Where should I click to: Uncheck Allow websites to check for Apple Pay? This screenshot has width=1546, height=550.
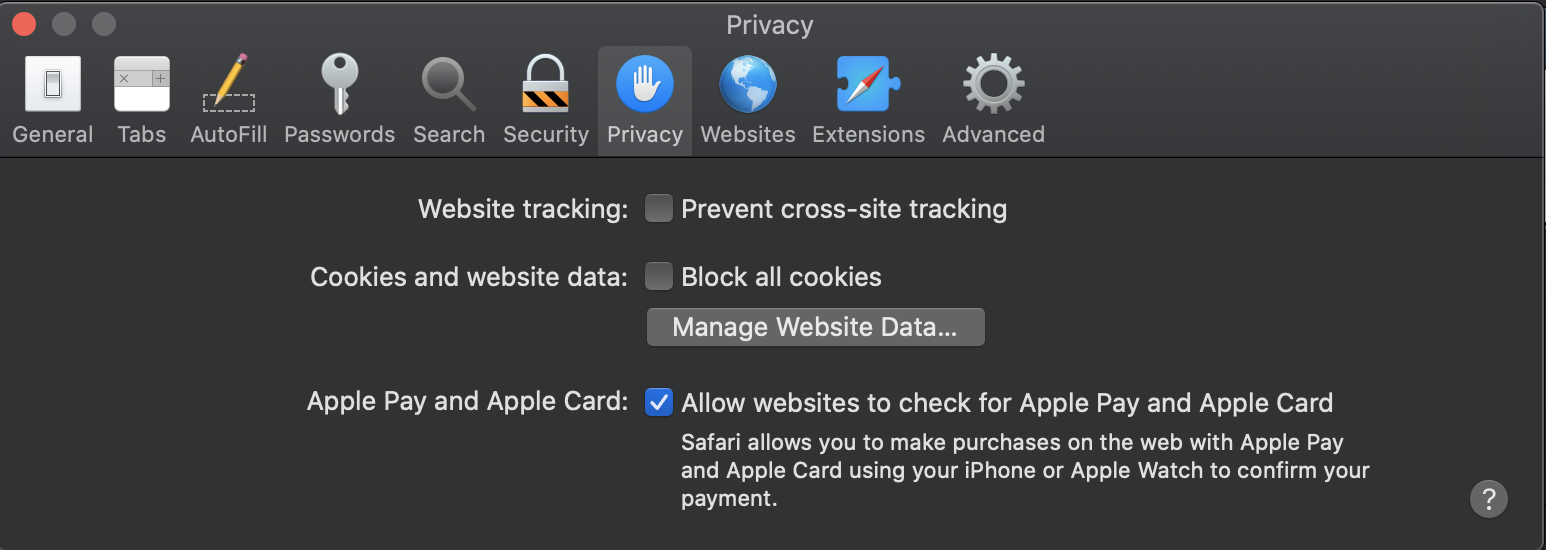659,403
